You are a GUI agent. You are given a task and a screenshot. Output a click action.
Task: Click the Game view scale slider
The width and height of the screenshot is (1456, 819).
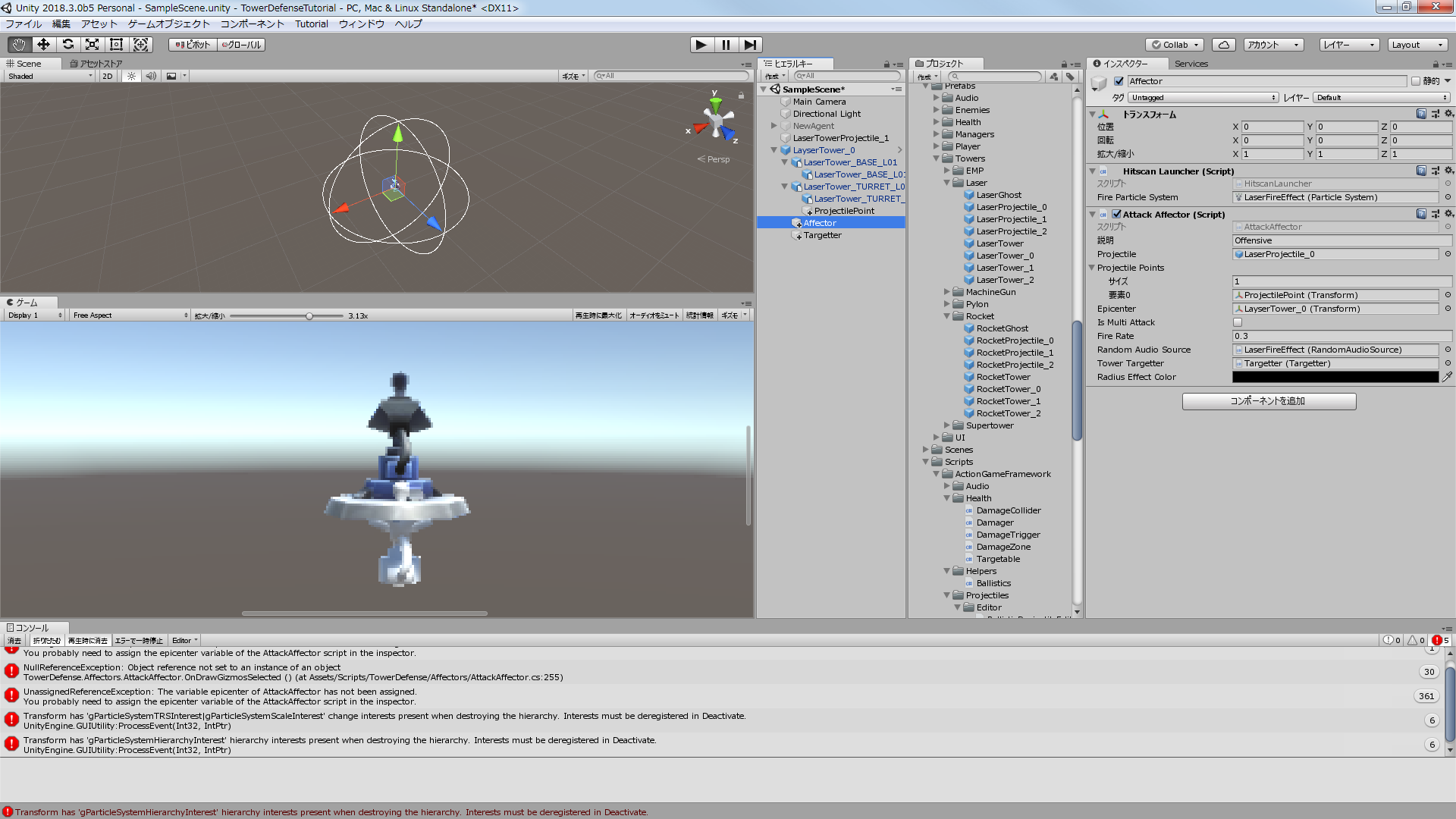point(288,315)
